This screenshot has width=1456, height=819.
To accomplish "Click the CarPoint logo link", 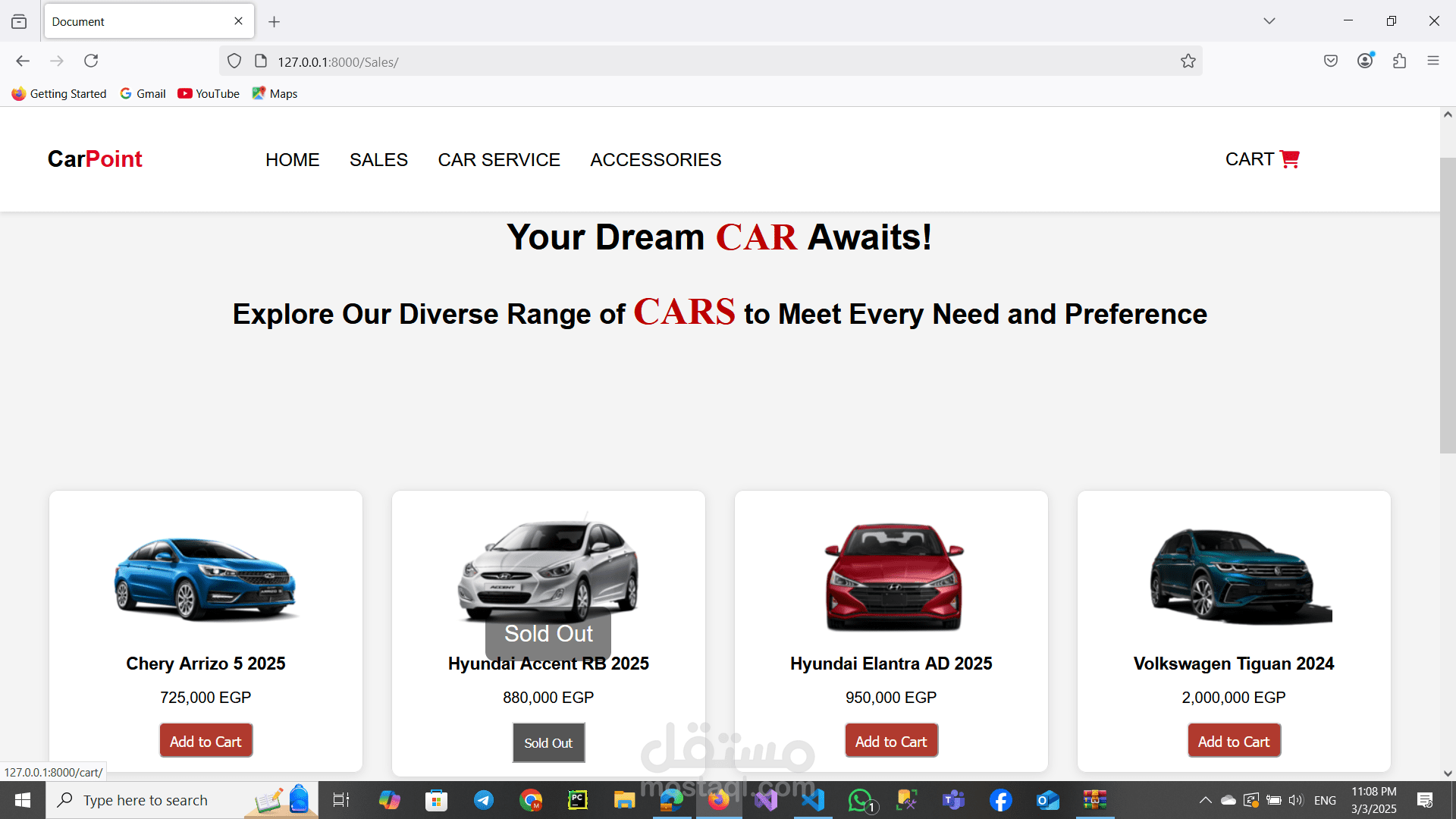I will 95,159.
